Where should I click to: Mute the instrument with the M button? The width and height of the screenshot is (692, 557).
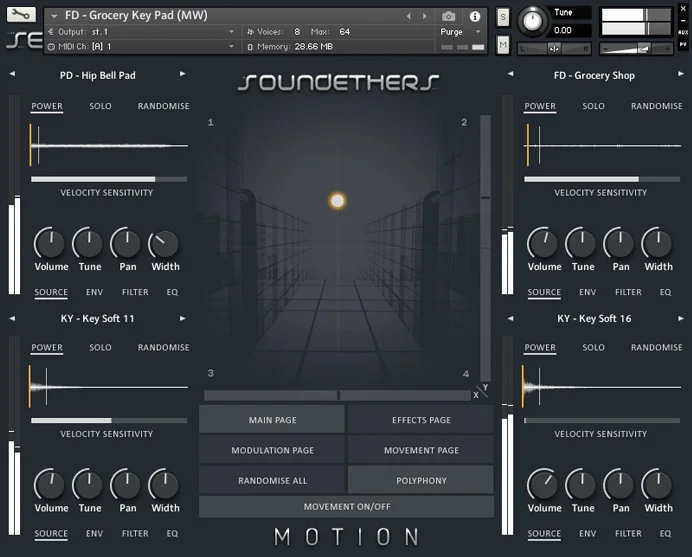(503, 45)
